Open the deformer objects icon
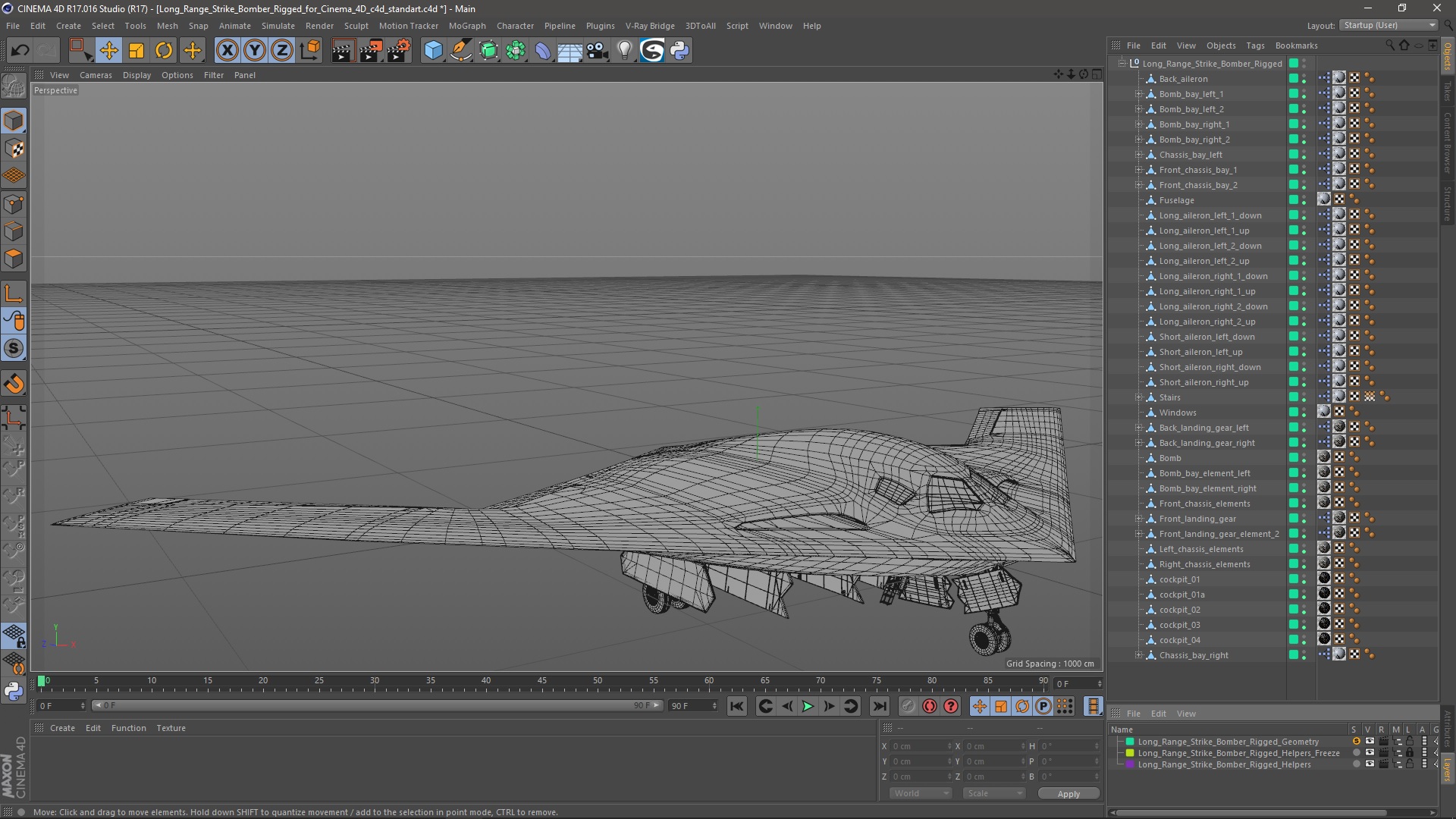 [x=543, y=51]
